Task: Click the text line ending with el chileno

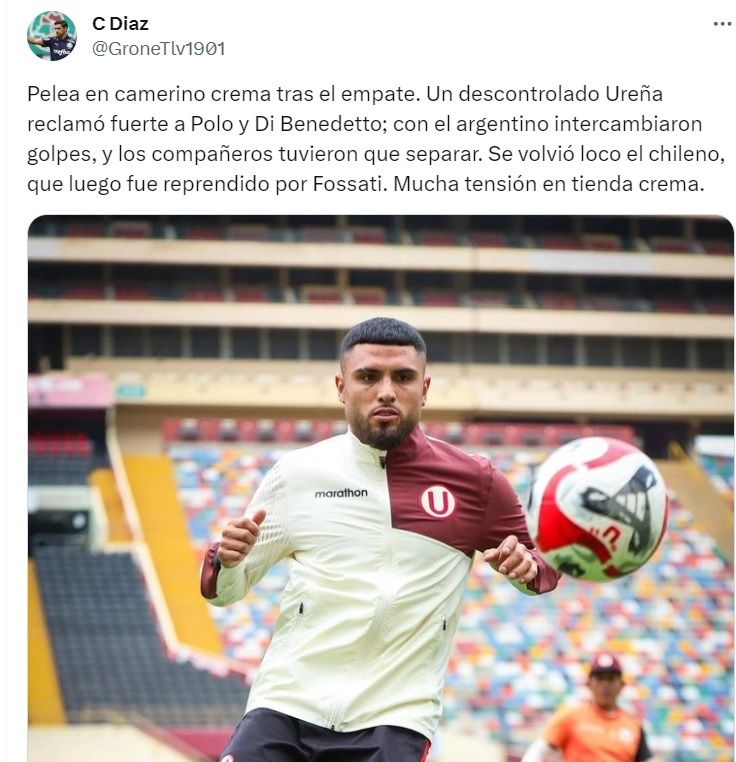Action: click(x=376, y=154)
